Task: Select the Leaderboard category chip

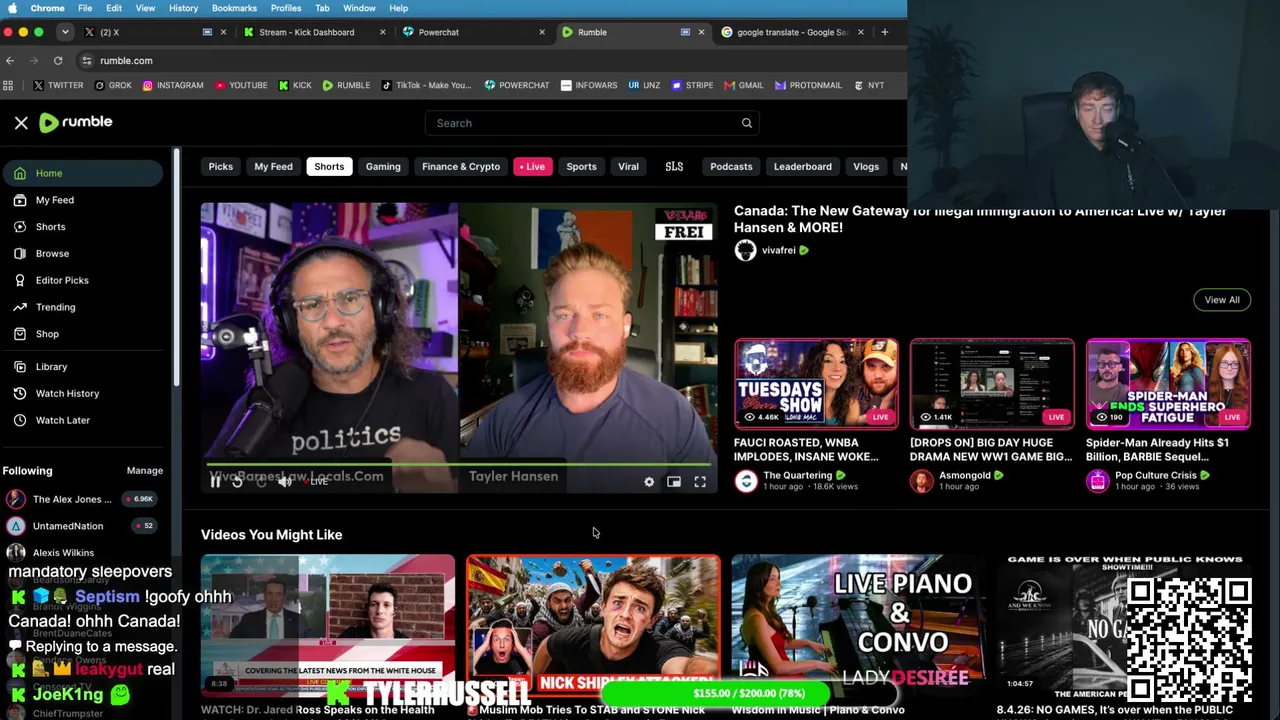Action: click(x=802, y=167)
